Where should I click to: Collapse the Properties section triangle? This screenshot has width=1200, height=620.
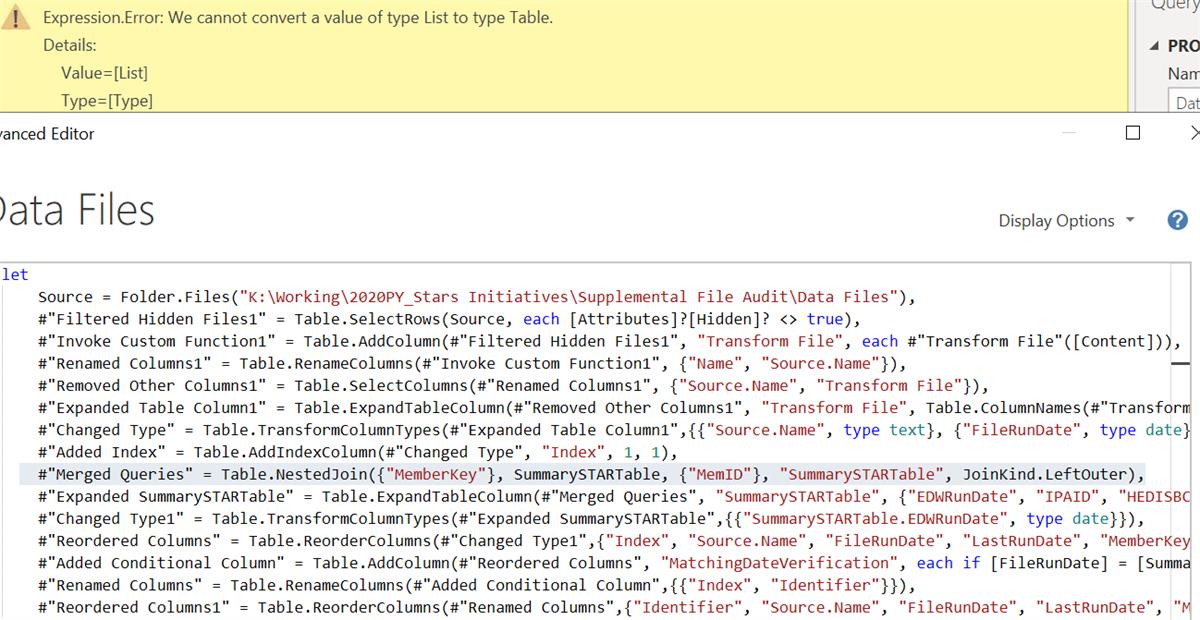tap(1157, 46)
